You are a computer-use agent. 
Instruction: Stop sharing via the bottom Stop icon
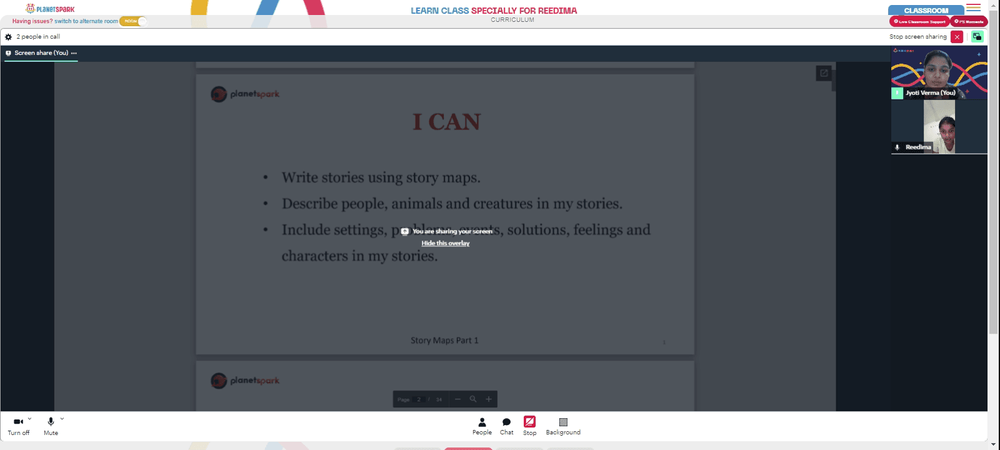pyautogui.click(x=529, y=426)
